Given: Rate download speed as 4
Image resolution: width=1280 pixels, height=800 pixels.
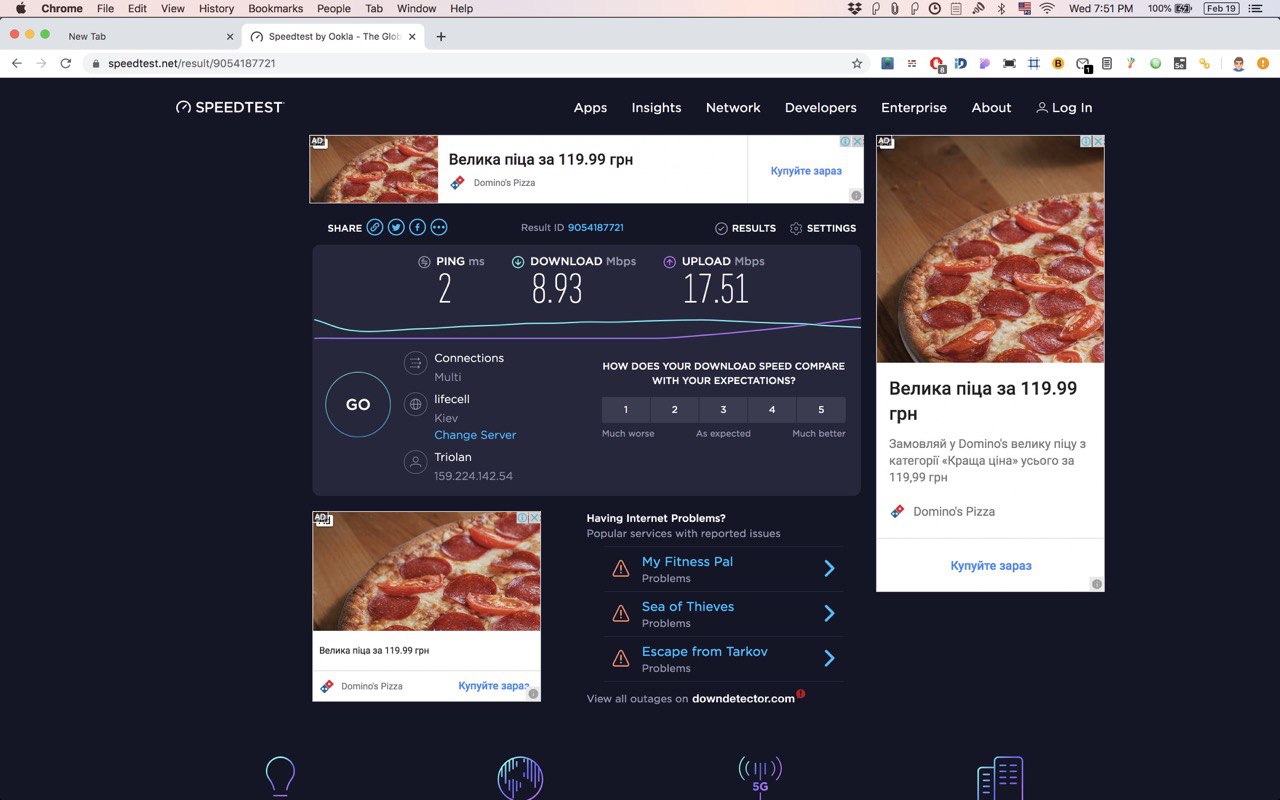Looking at the screenshot, I should (772, 410).
